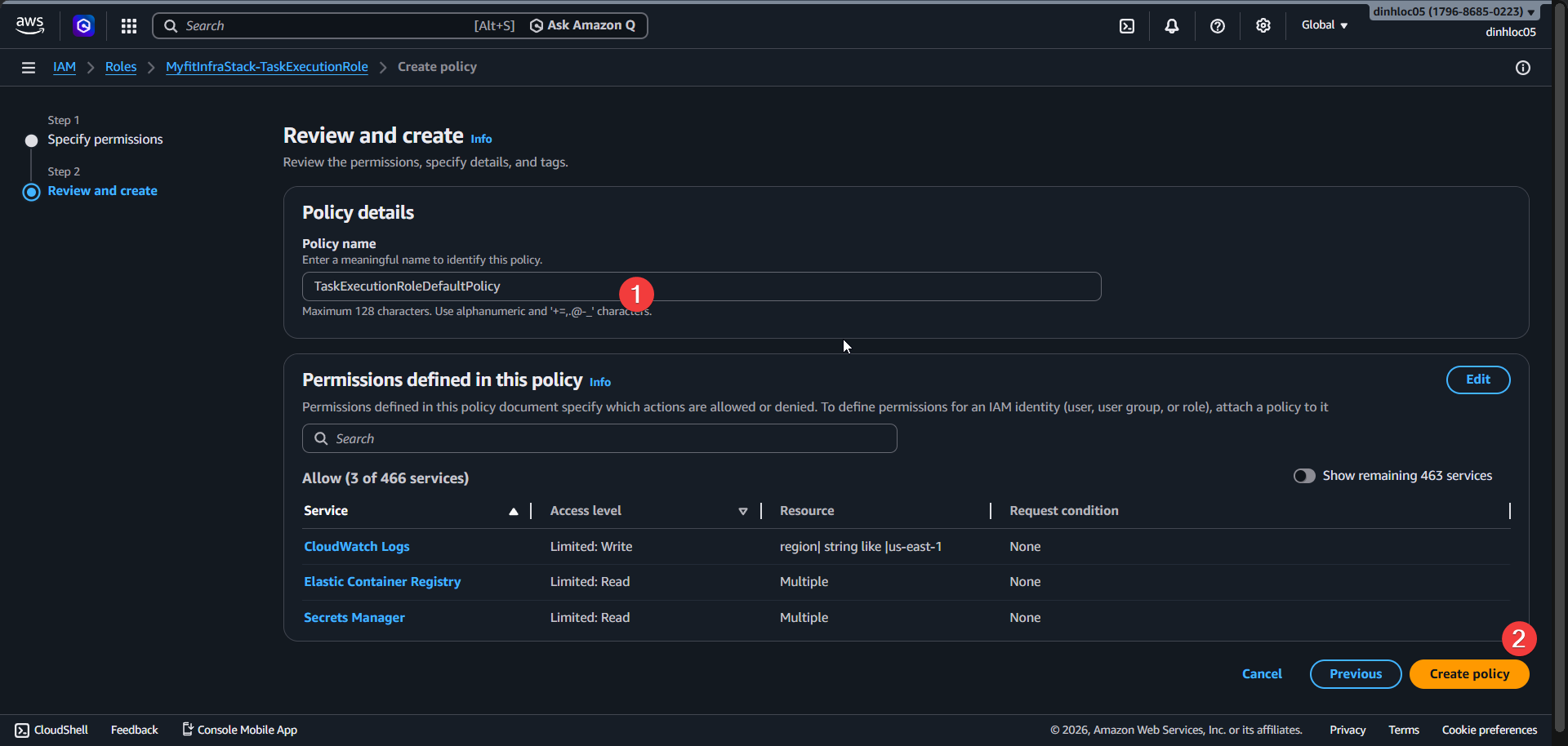Open the CloudWatch Logs service link
Viewport: 1568px width, 746px height.
(356, 546)
